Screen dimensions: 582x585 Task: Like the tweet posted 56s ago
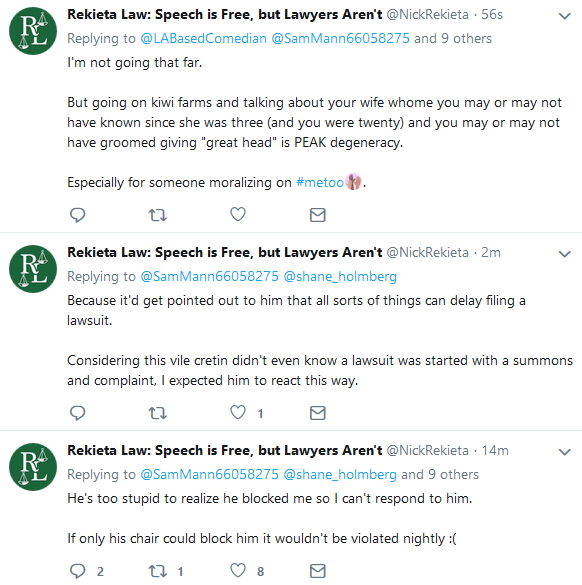(x=238, y=214)
